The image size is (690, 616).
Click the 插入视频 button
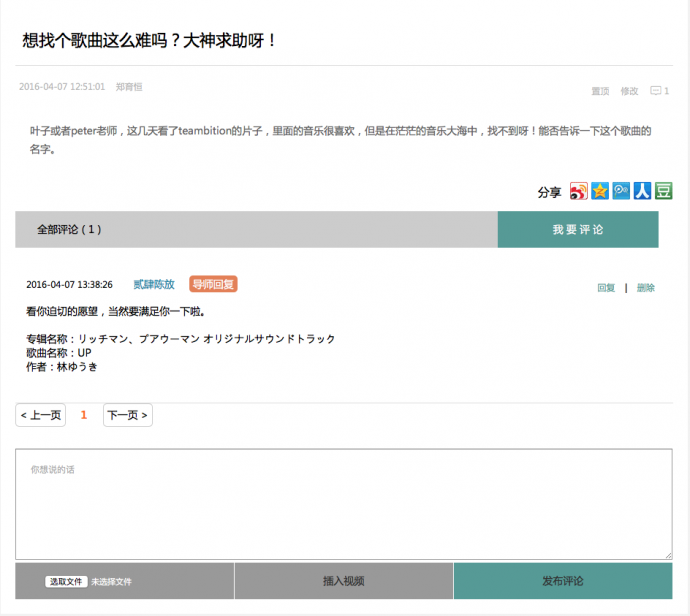pos(343,581)
